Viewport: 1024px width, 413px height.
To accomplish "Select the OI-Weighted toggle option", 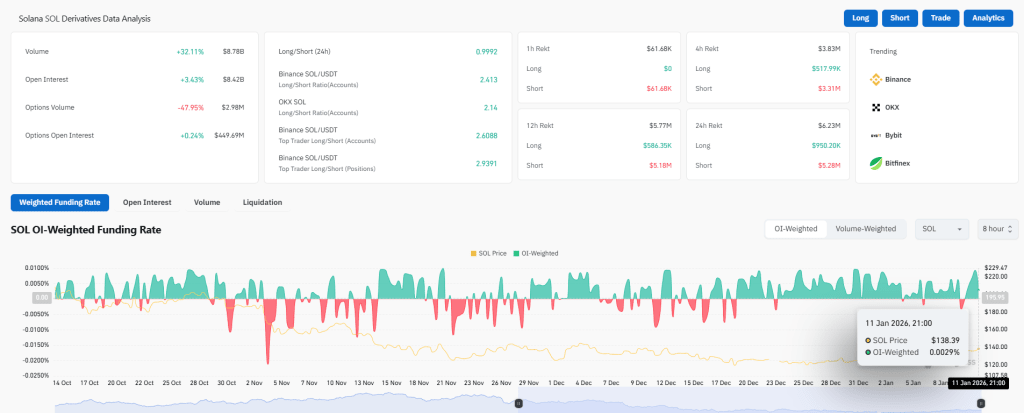I will click(795, 229).
